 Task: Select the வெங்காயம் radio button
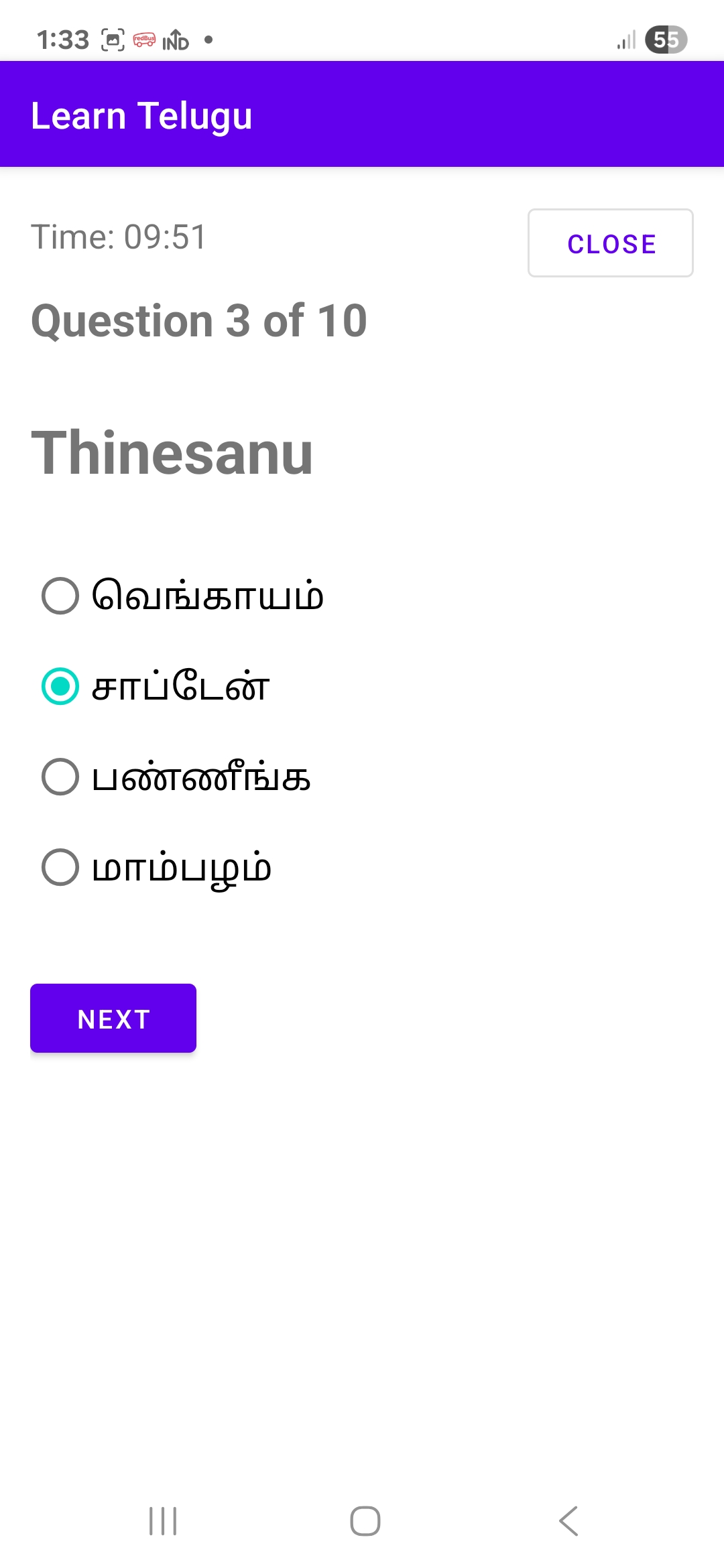click(x=60, y=596)
